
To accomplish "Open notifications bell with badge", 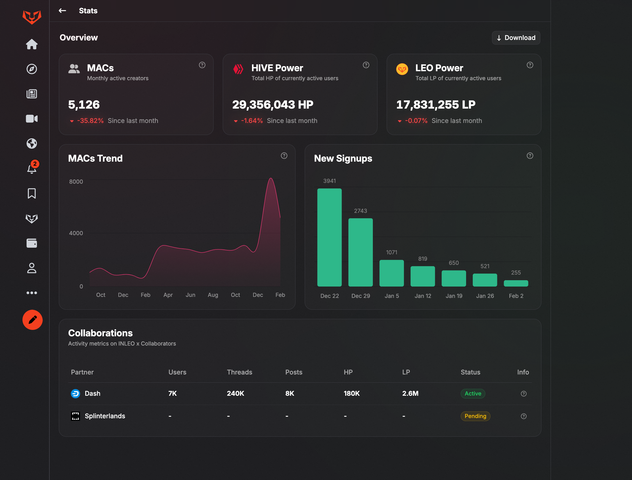I will 32,169.
